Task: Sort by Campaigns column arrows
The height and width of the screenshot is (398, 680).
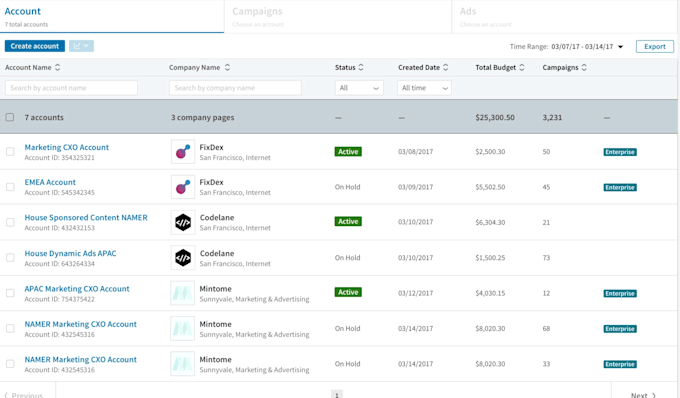Action: [584, 67]
